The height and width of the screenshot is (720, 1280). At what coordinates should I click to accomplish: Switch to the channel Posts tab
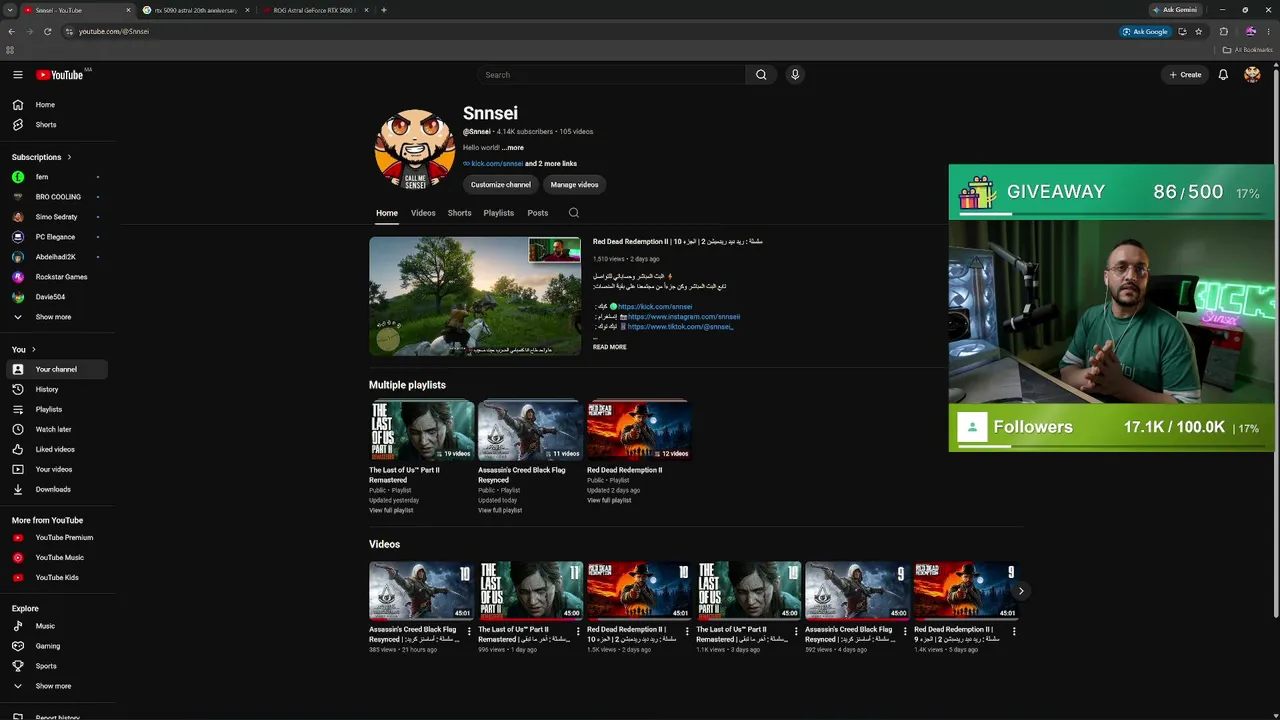[538, 213]
